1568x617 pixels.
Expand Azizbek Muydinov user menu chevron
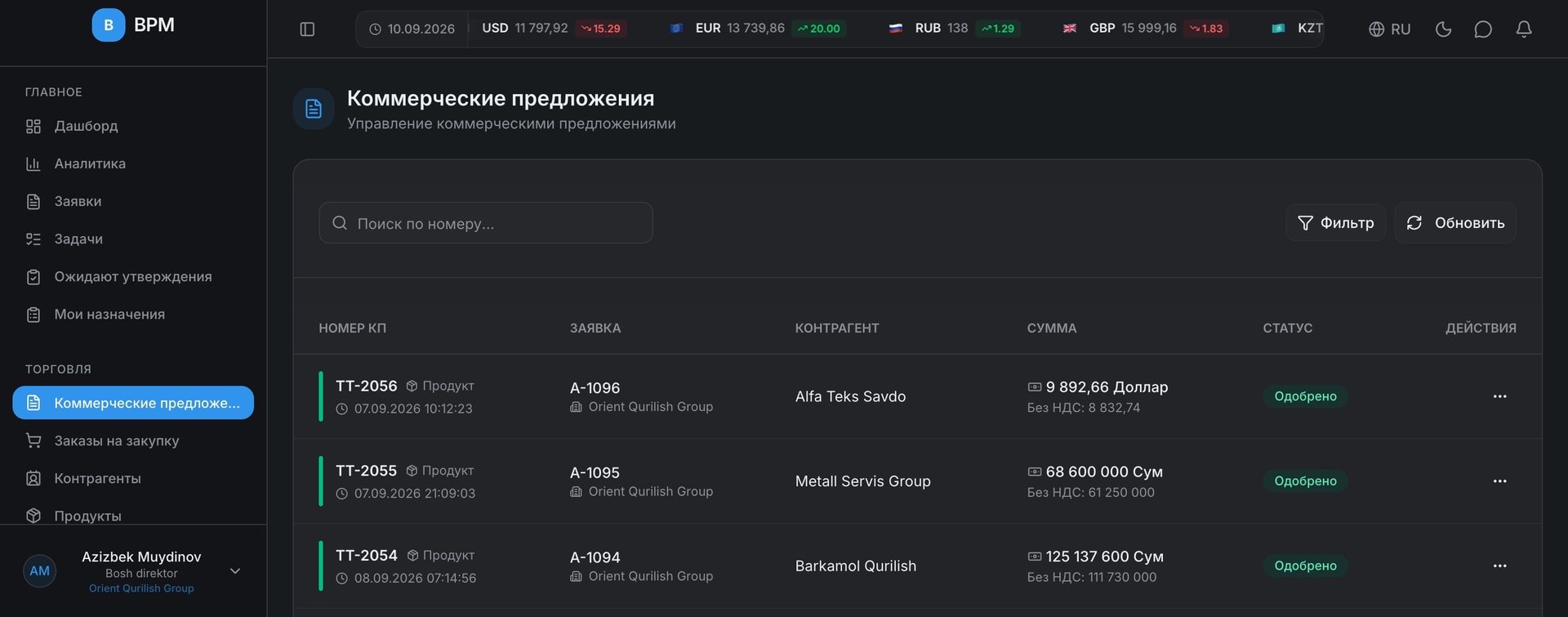tap(235, 571)
